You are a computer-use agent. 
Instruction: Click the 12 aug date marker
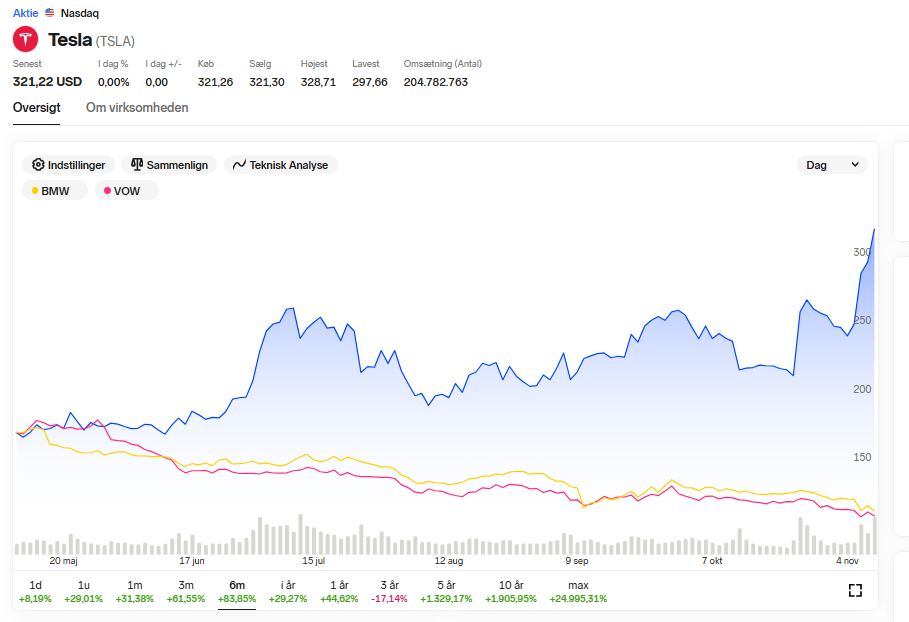449,561
